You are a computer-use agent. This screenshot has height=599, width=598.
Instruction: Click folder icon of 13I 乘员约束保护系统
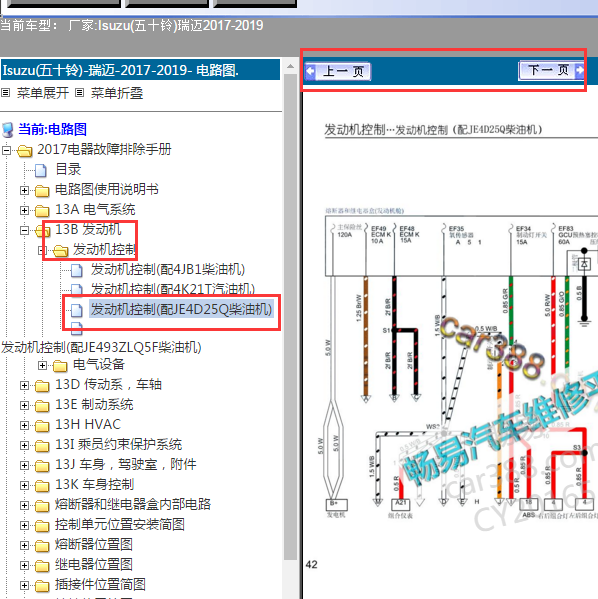(42, 446)
